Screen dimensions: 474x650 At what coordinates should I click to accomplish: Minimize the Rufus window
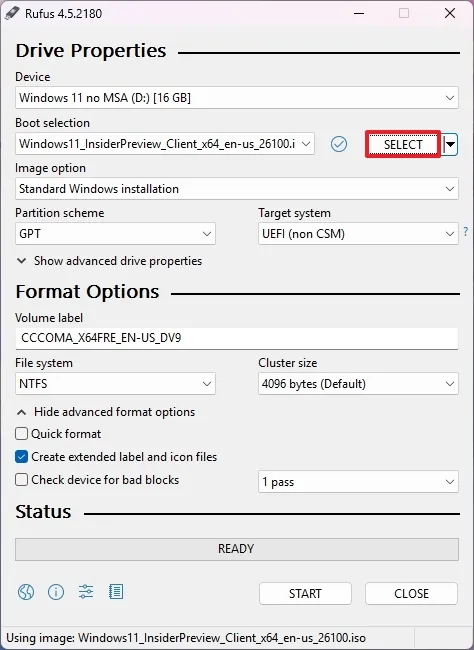pyautogui.click(x=359, y=13)
